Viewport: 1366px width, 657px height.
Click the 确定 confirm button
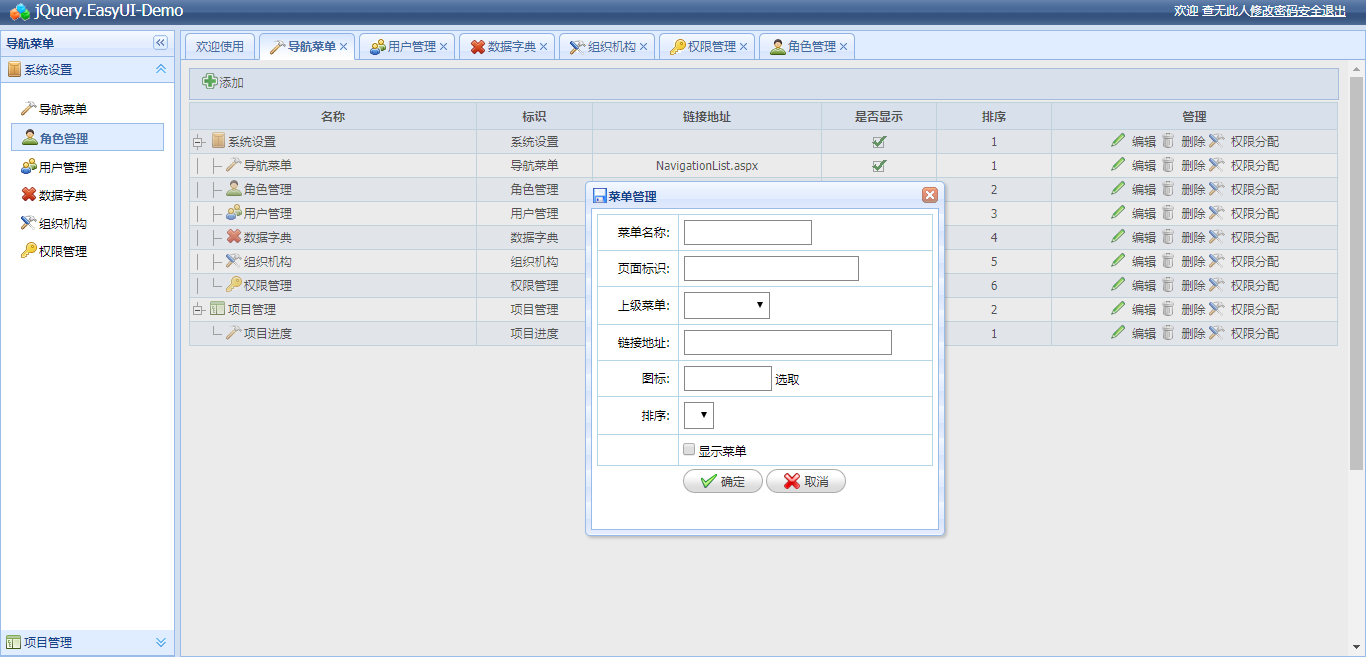[723, 481]
